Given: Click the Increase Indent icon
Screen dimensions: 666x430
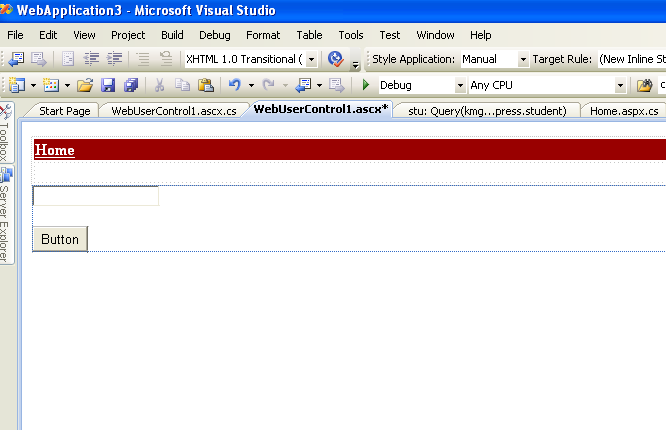Looking at the screenshot, I should 114,59.
